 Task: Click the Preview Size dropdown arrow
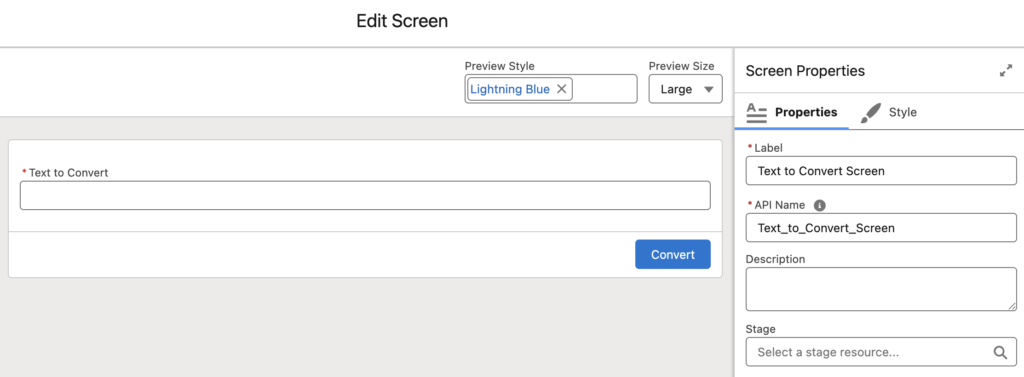click(x=709, y=90)
